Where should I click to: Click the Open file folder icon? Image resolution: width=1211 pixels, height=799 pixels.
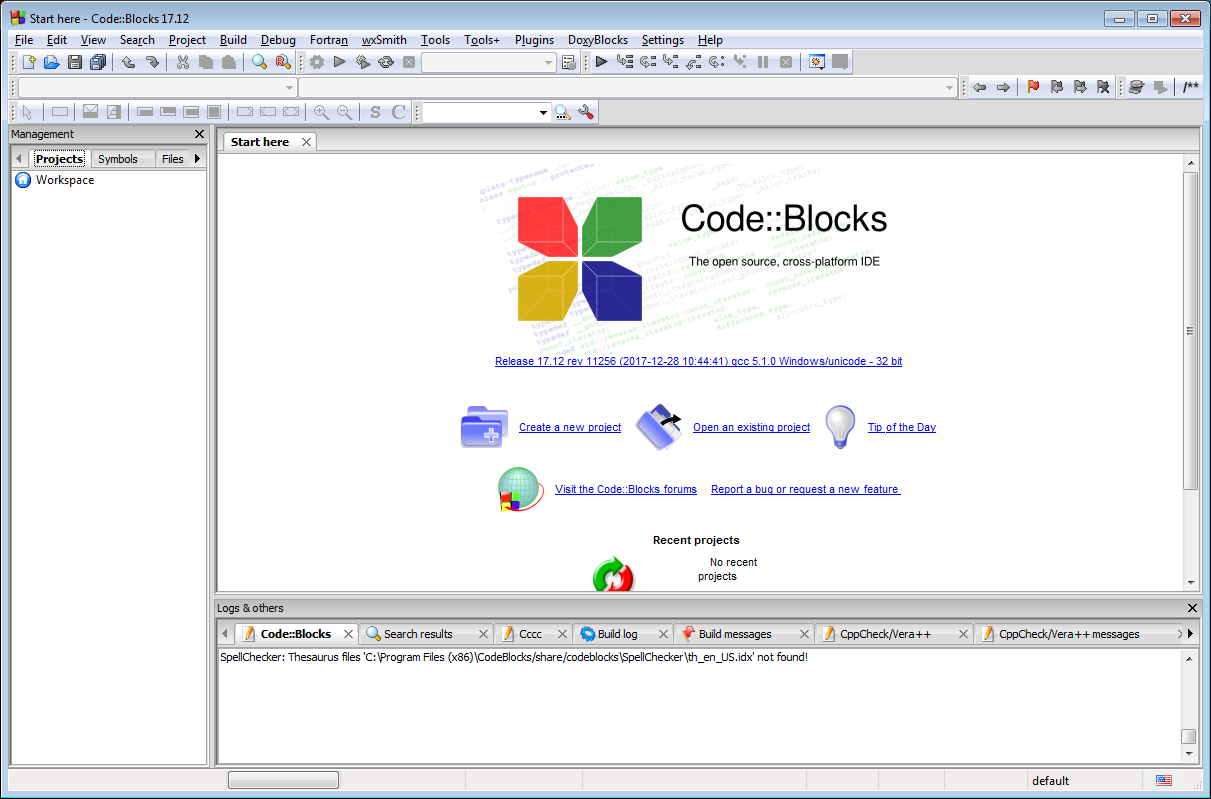click(x=52, y=62)
